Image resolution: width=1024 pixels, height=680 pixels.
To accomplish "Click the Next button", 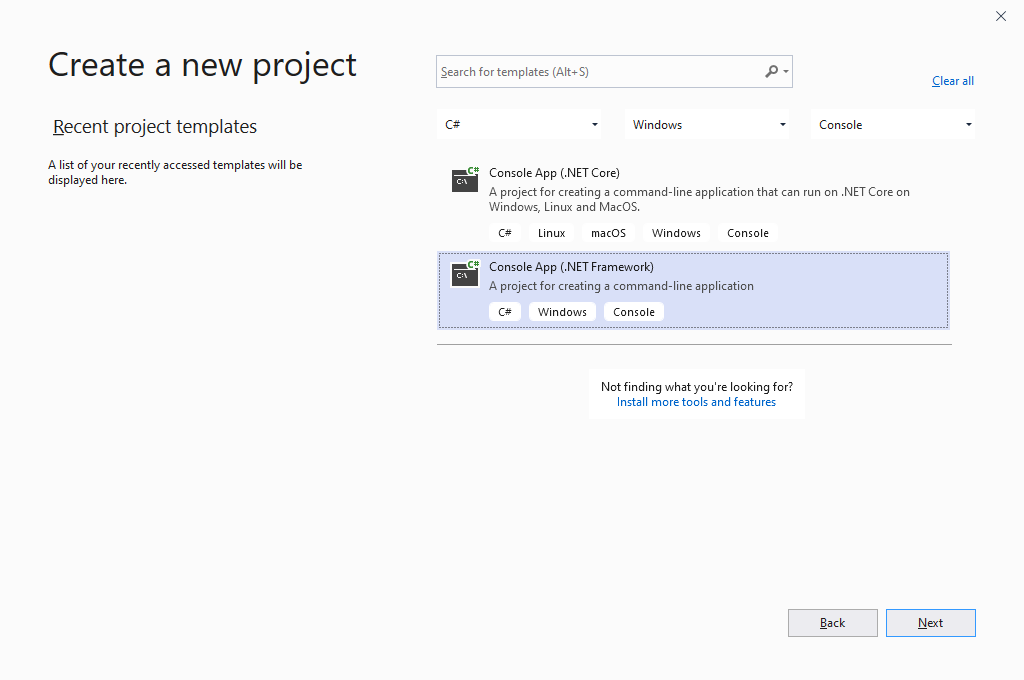I will click(x=931, y=623).
